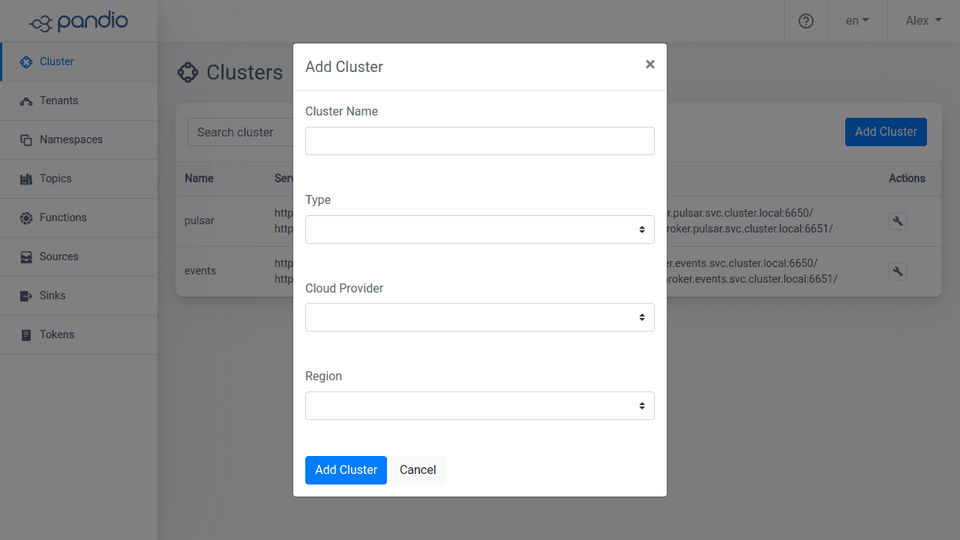Click the Add Cluster dialog title
The width and height of the screenshot is (960, 540).
coord(344,67)
